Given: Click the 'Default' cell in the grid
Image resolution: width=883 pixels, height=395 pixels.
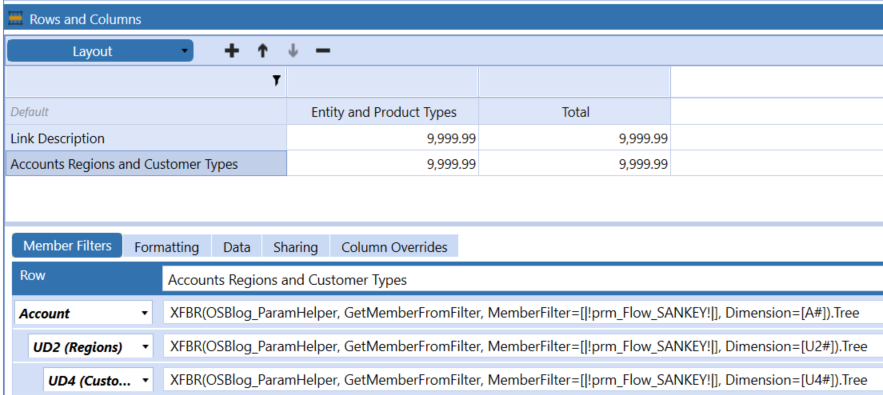Looking at the screenshot, I should 146,112.
